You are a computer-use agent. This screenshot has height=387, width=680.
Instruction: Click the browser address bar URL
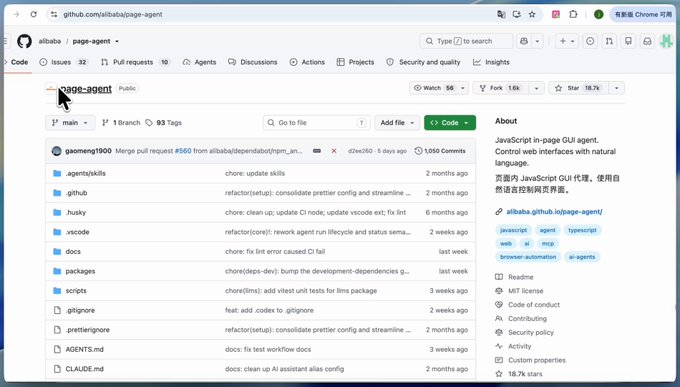(x=113, y=14)
